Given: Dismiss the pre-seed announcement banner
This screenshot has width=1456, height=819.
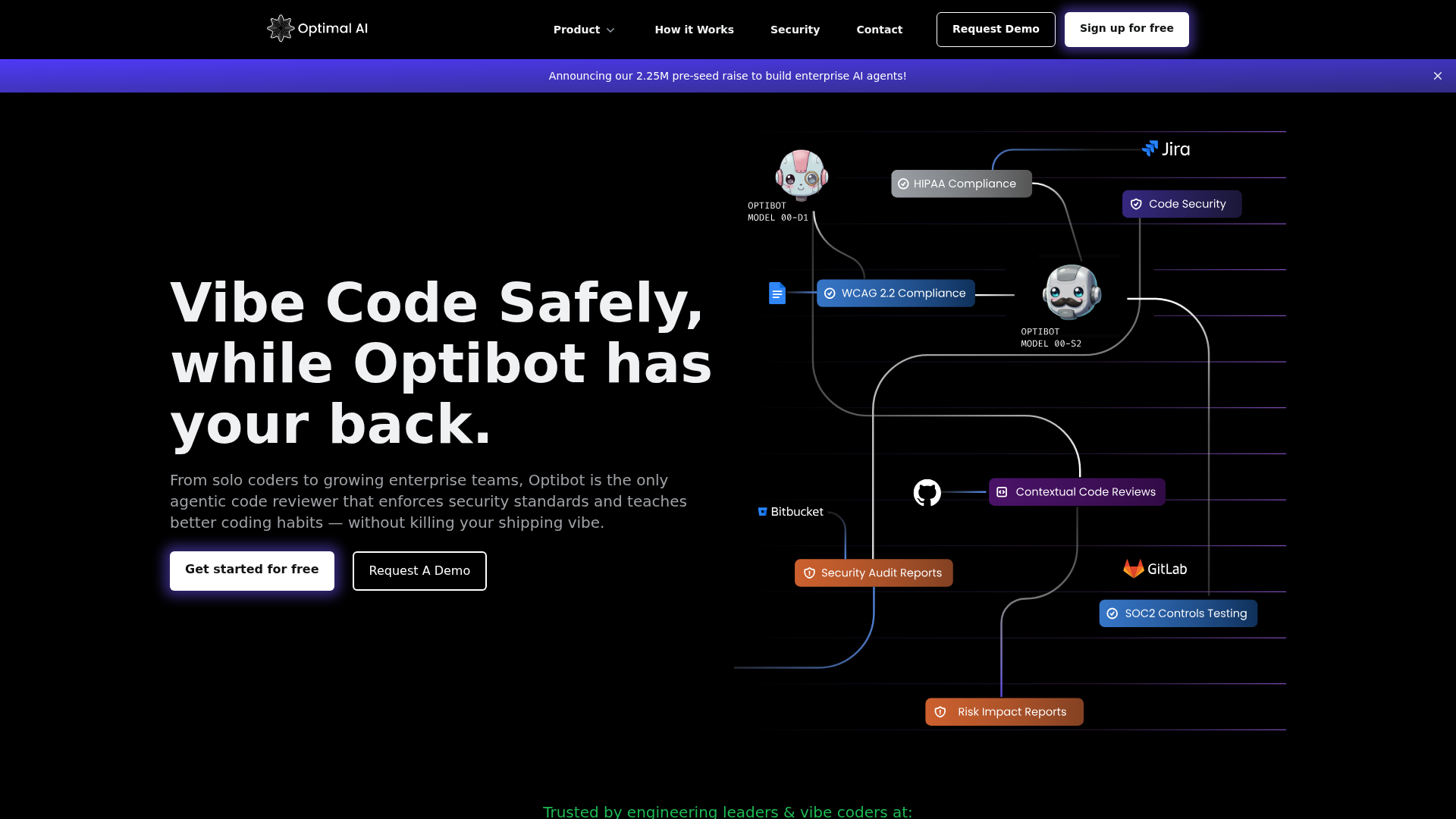Looking at the screenshot, I should [x=1437, y=76].
